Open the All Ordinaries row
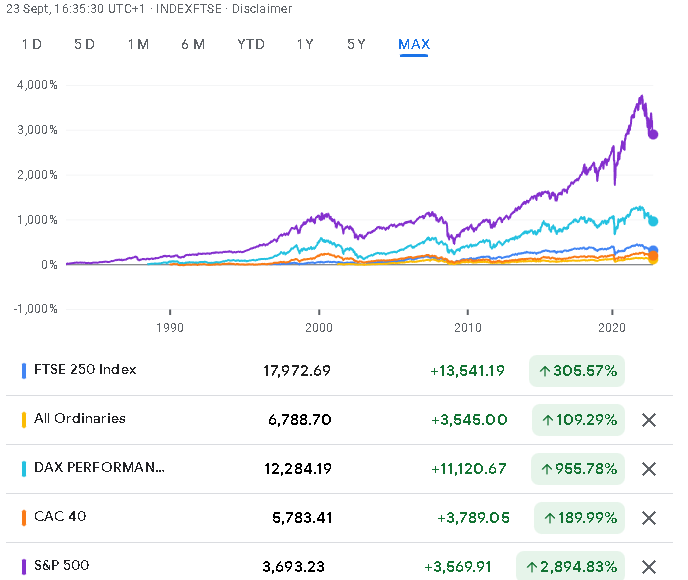The height and width of the screenshot is (580, 688). pos(339,420)
